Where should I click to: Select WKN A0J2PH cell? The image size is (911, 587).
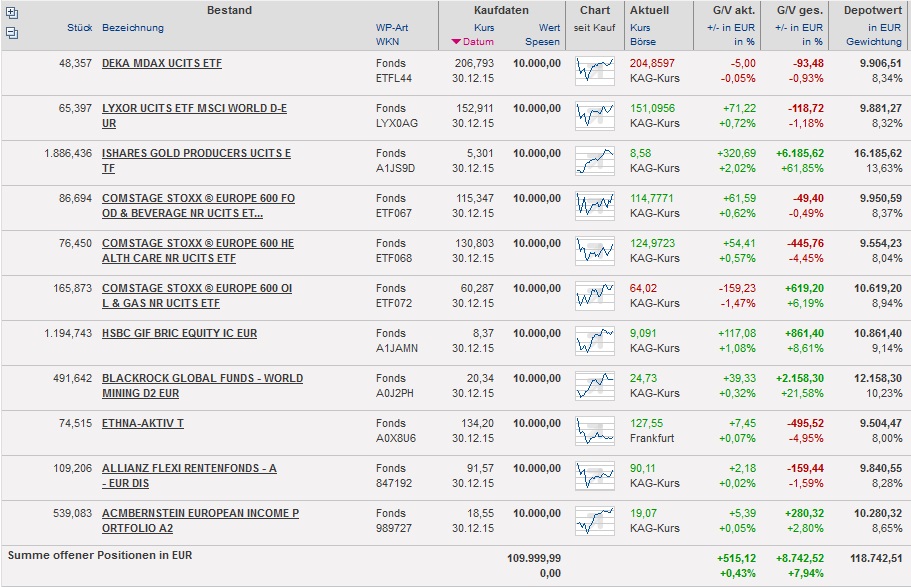(394, 393)
